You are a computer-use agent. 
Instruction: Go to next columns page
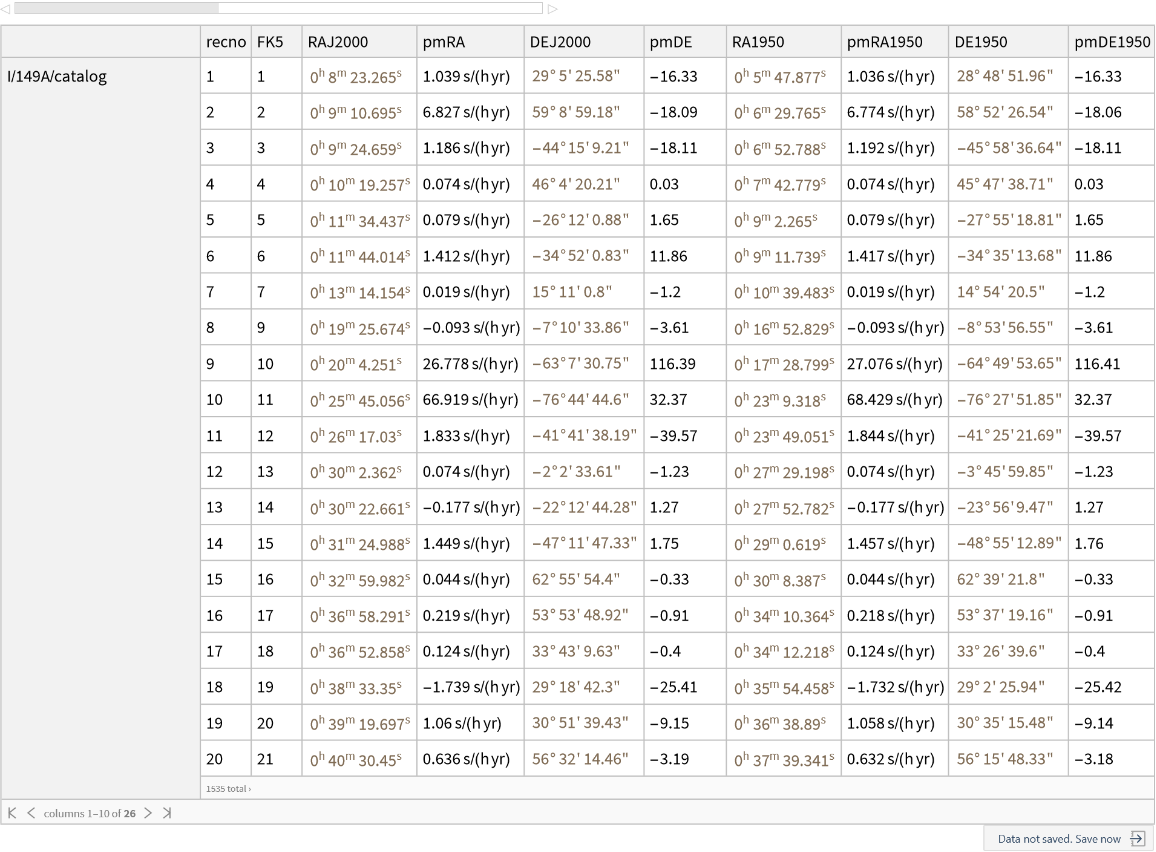(x=149, y=812)
